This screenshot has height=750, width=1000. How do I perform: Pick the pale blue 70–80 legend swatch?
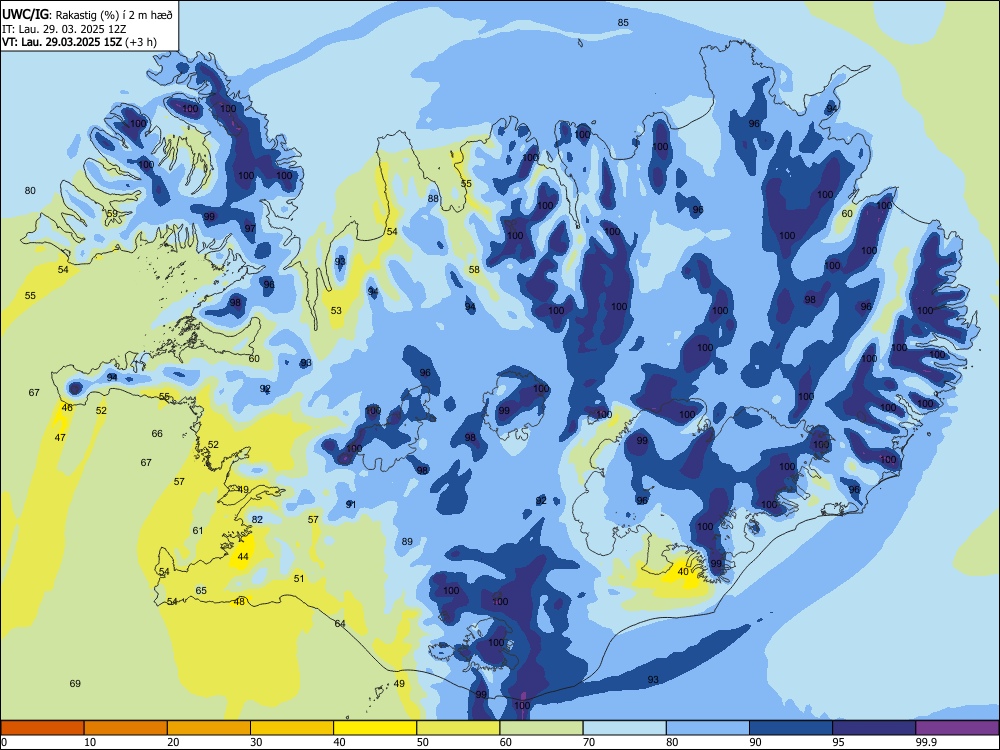tap(624, 728)
